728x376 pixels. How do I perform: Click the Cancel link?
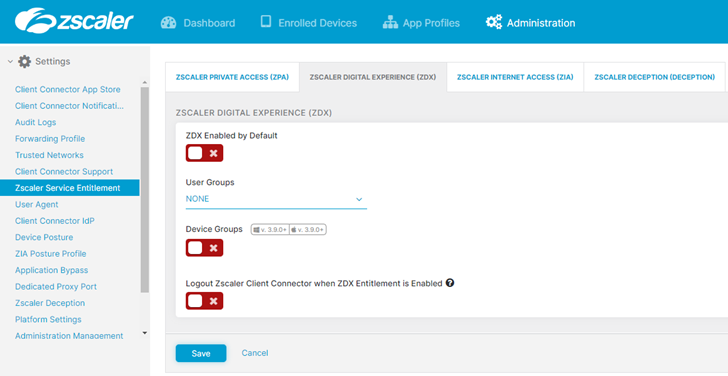(x=255, y=353)
